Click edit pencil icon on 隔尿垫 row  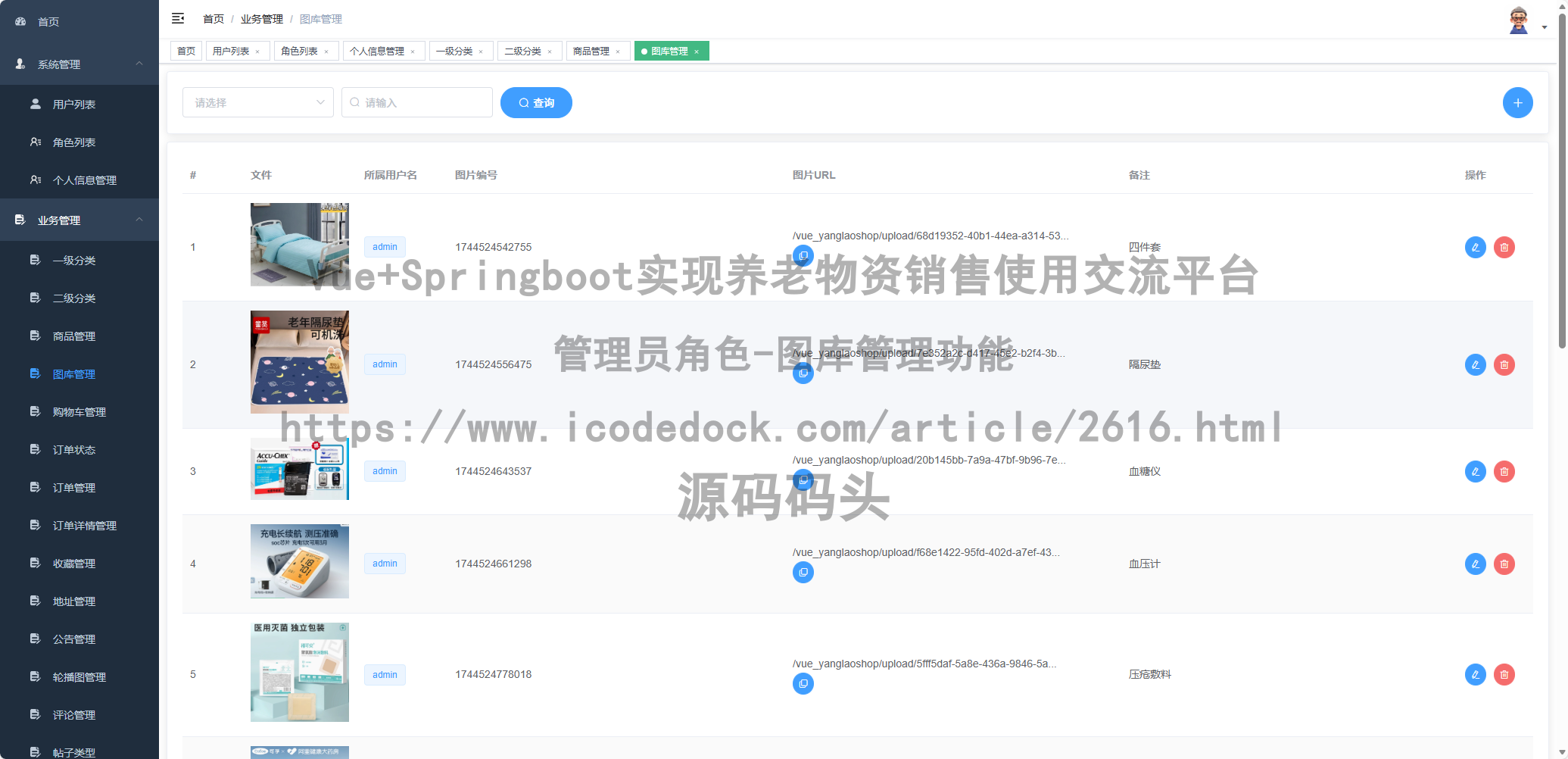pyautogui.click(x=1475, y=364)
